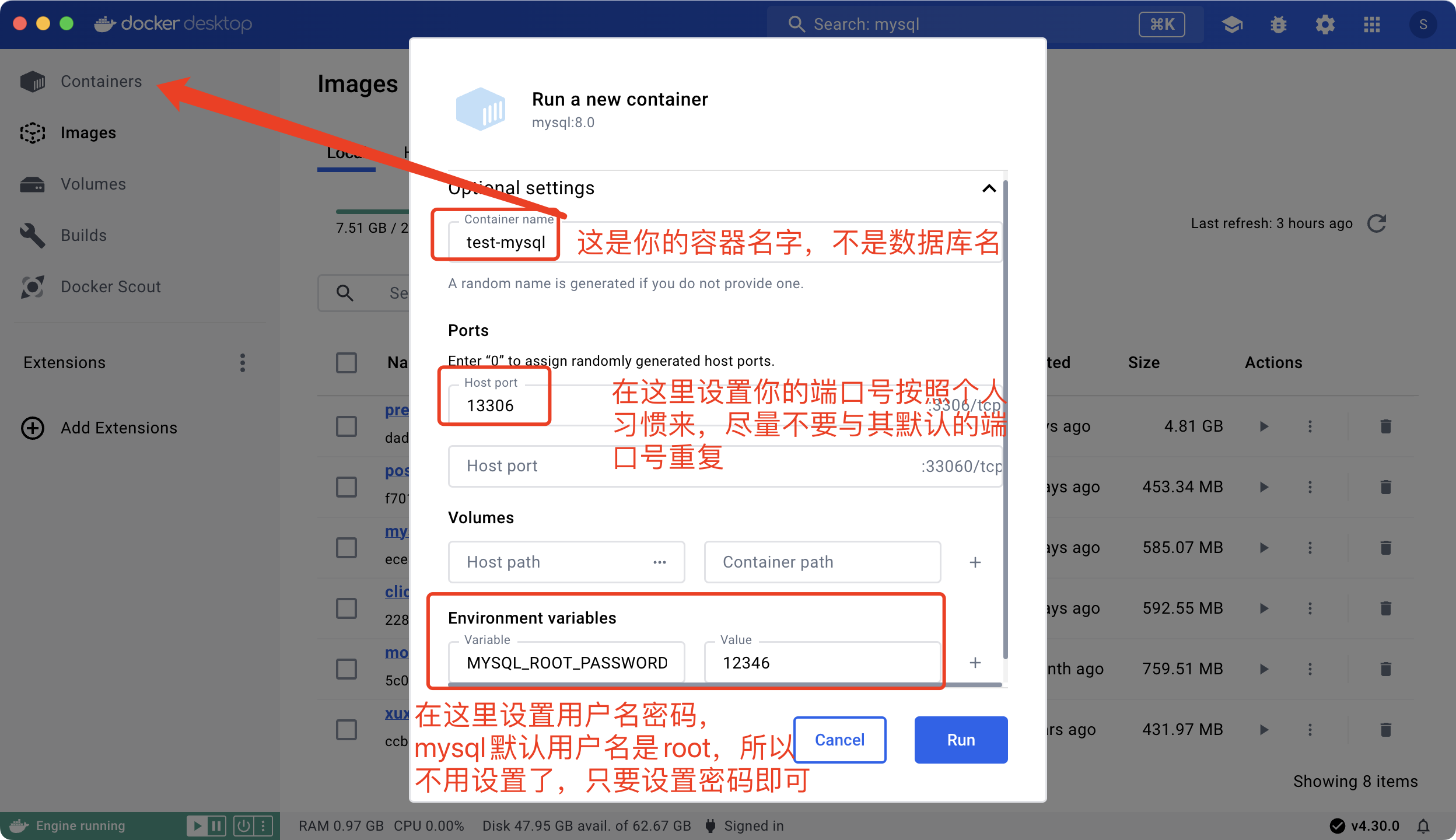The image size is (1456, 840).
Task: Delete the 592.55 MB image
Action: [x=1386, y=608]
